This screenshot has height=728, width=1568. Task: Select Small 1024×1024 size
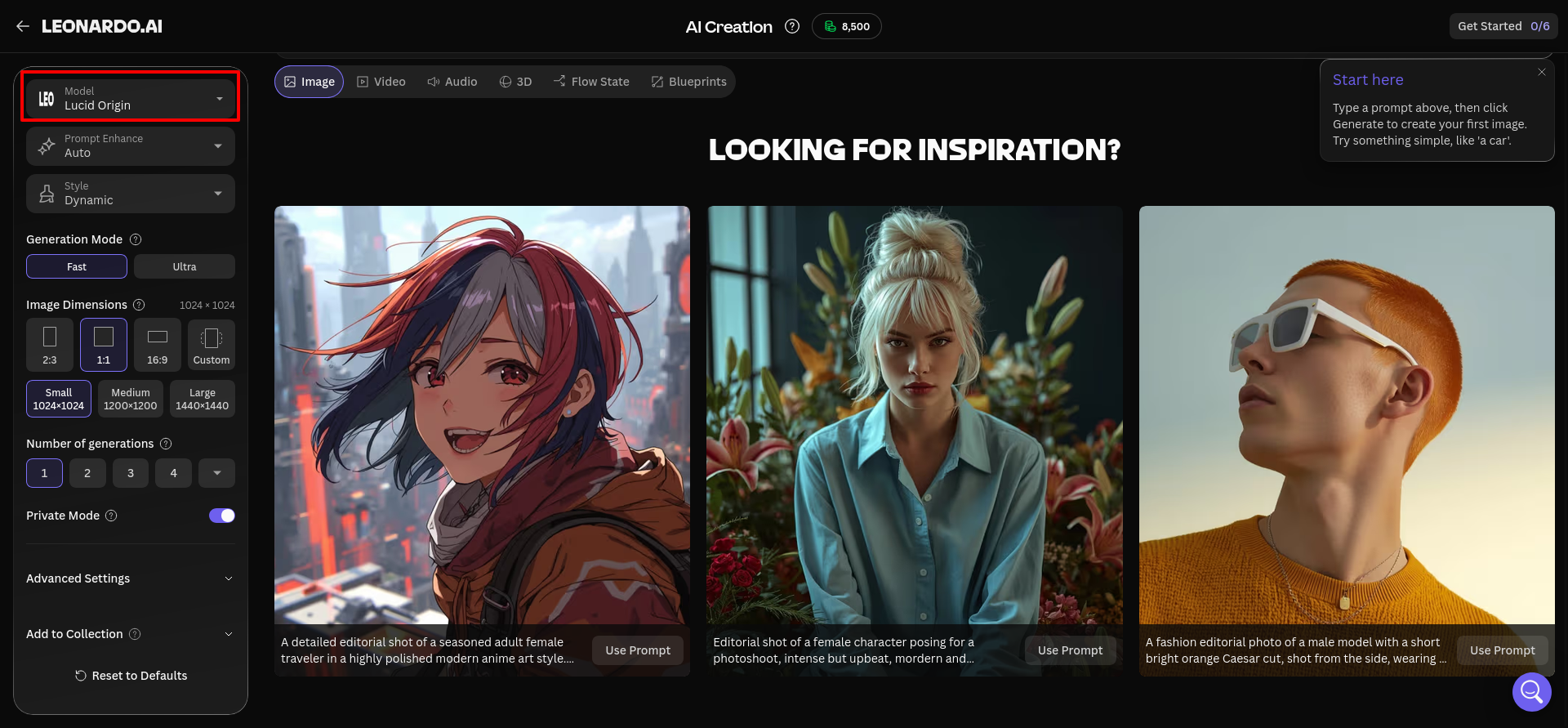tap(59, 399)
